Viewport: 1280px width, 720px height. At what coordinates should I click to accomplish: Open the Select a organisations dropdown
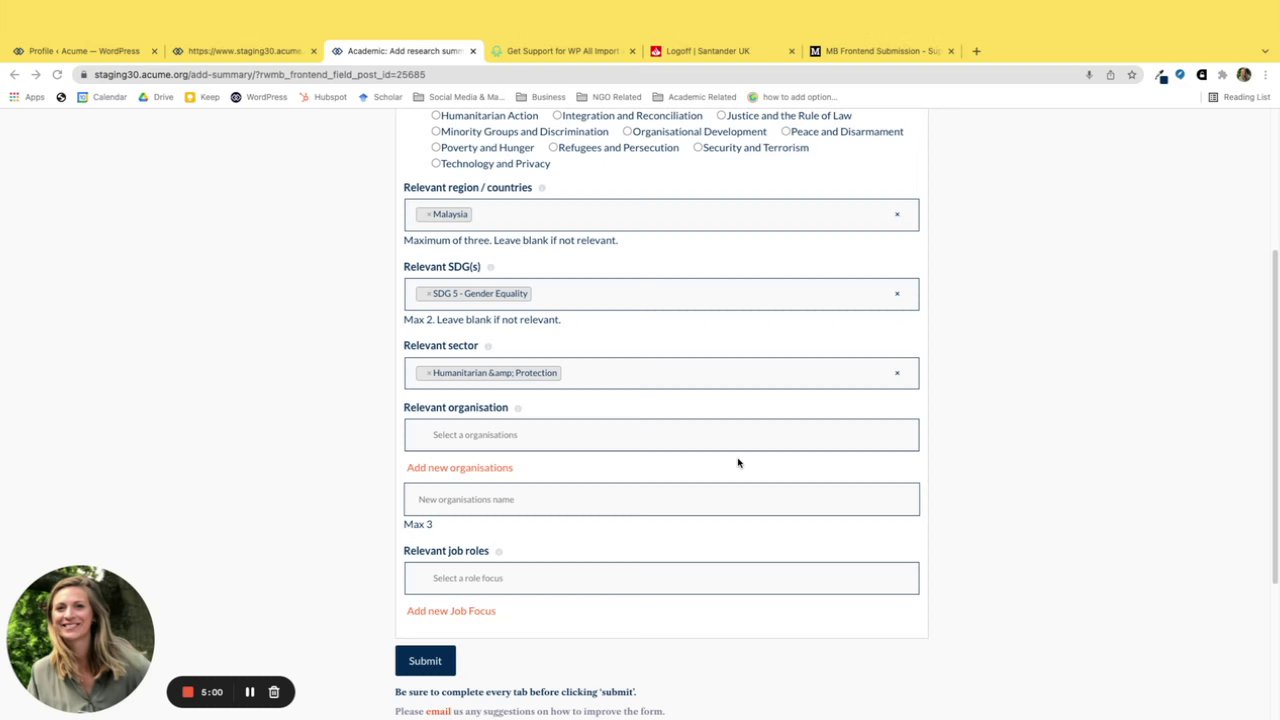661,435
